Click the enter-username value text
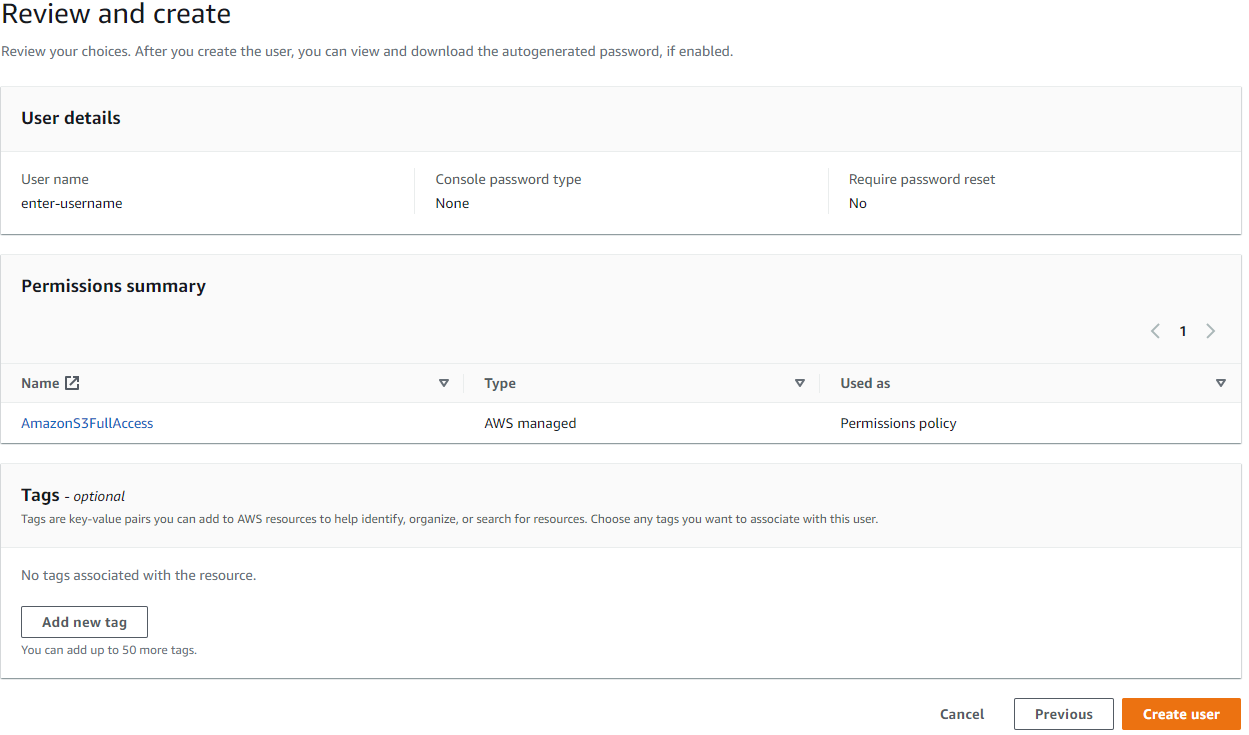Viewport: 1249px width, 735px height. tap(72, 203)
